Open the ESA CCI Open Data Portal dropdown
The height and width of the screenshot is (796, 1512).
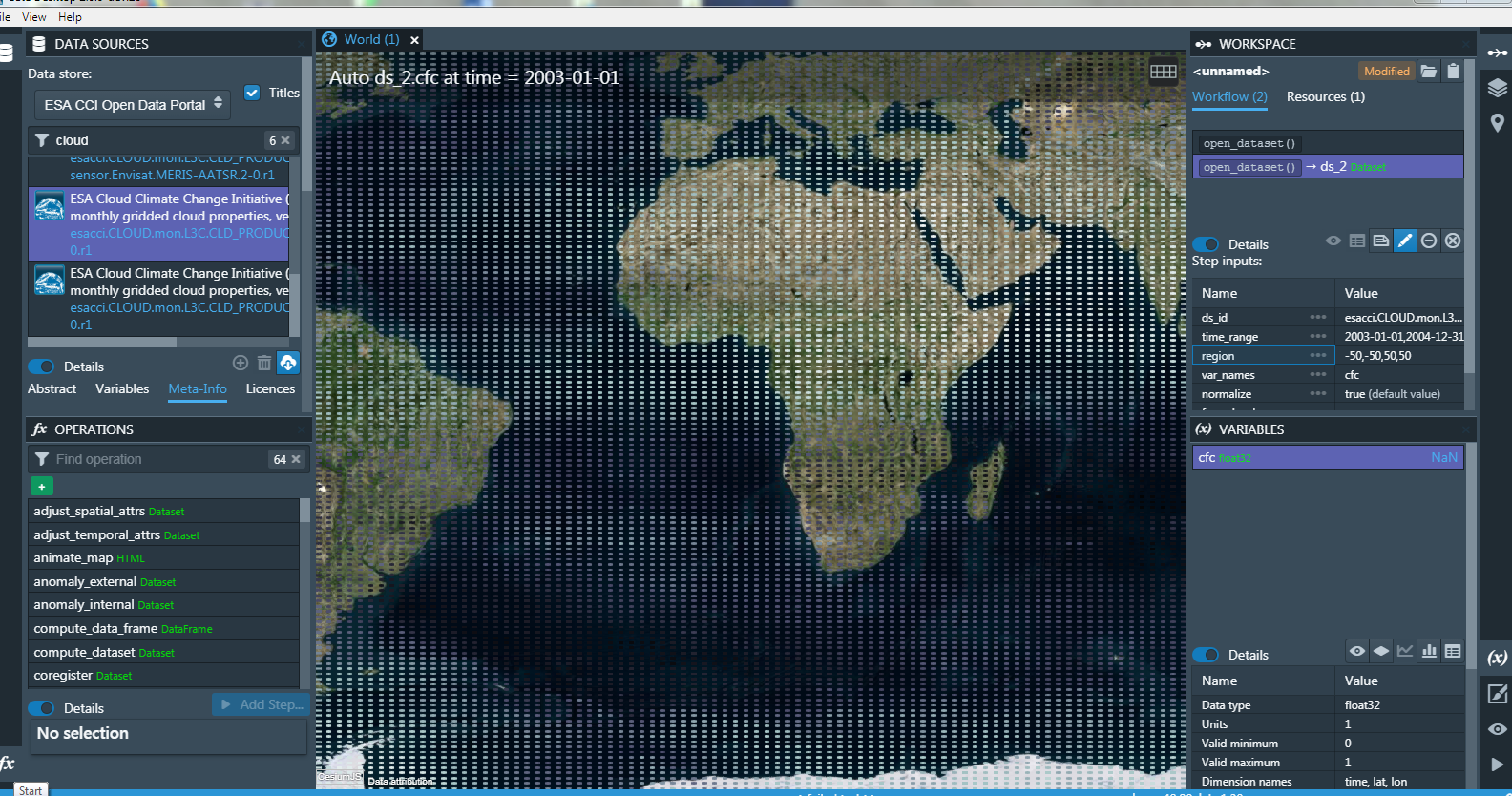(x=133, y=104)
